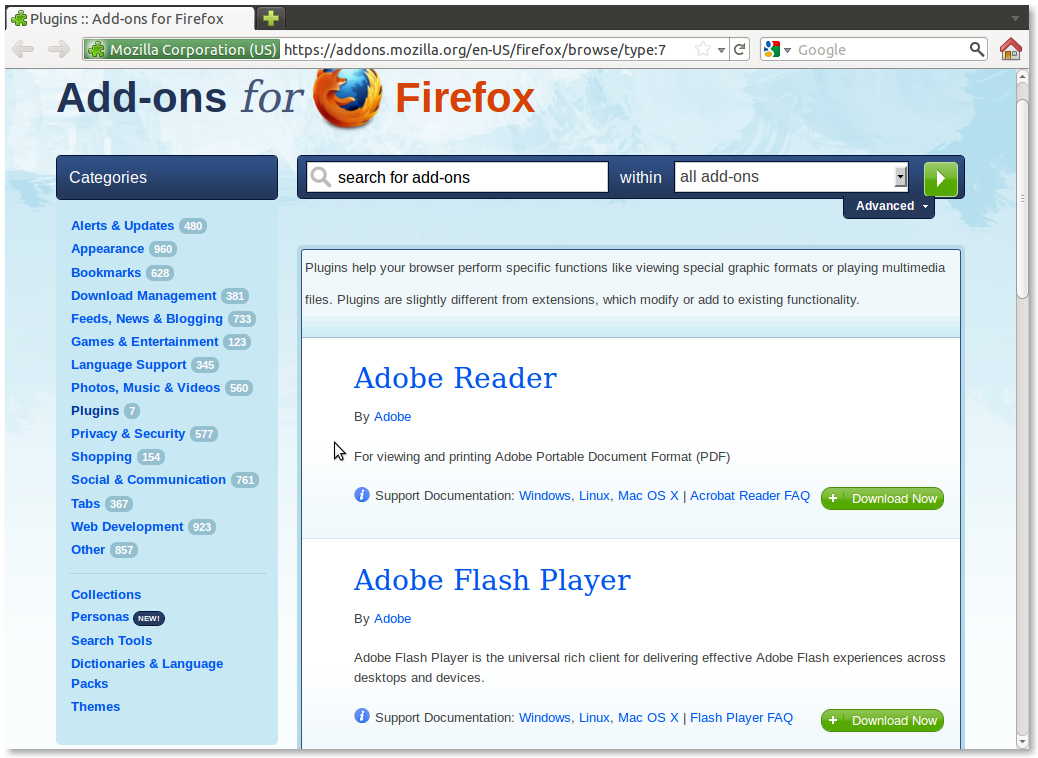This screenshot has height=758, width=1038.
Task: Click the info icon in Flash Player support row
Action: (x=361, y=716)
